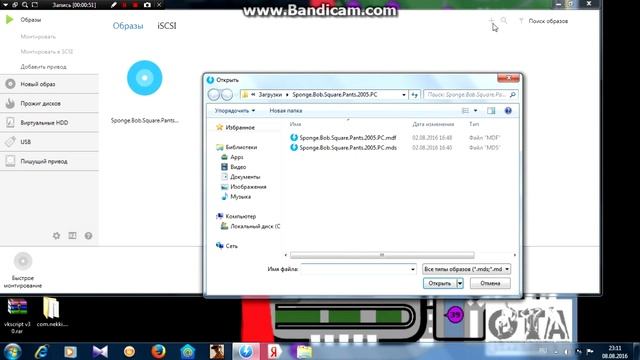Click horizontal scrollbar in file list

382,255
